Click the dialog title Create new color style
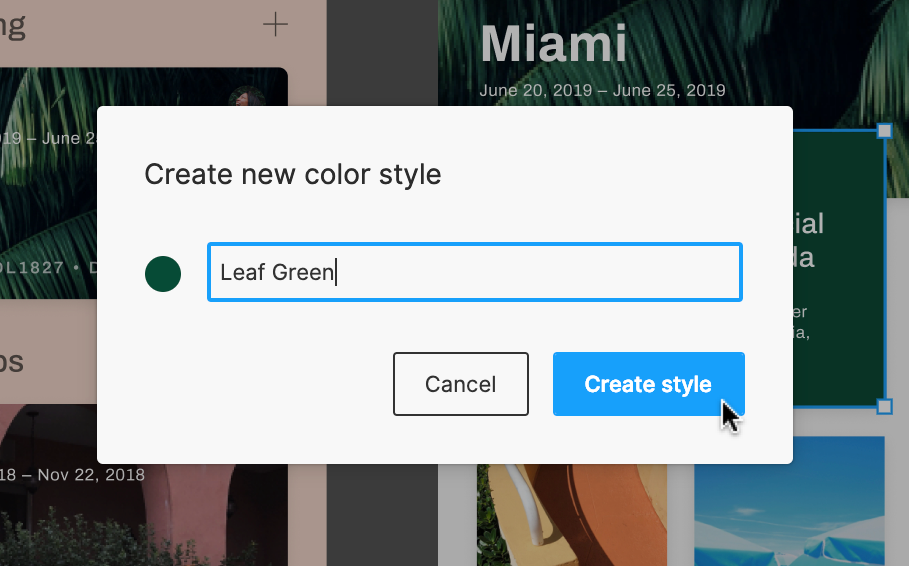Image resolution: width=909 pixels, height=566 pixels. (x=293, y=174)
